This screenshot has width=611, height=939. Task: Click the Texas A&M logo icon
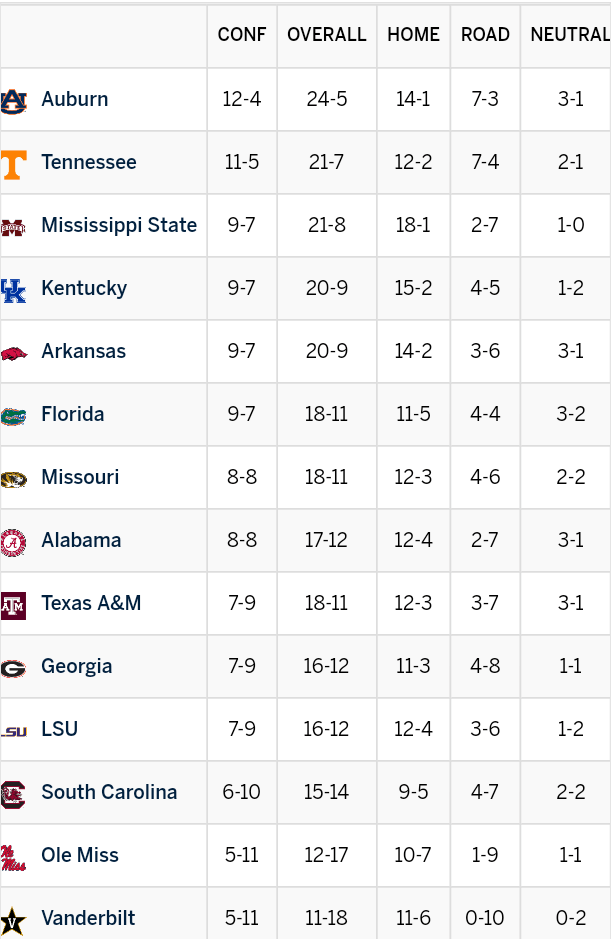[14, 604]
